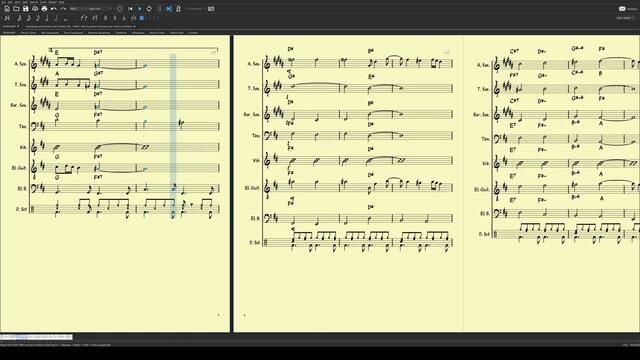
Task: Select the 32nd note duration
Action: [x=19, y=18]
